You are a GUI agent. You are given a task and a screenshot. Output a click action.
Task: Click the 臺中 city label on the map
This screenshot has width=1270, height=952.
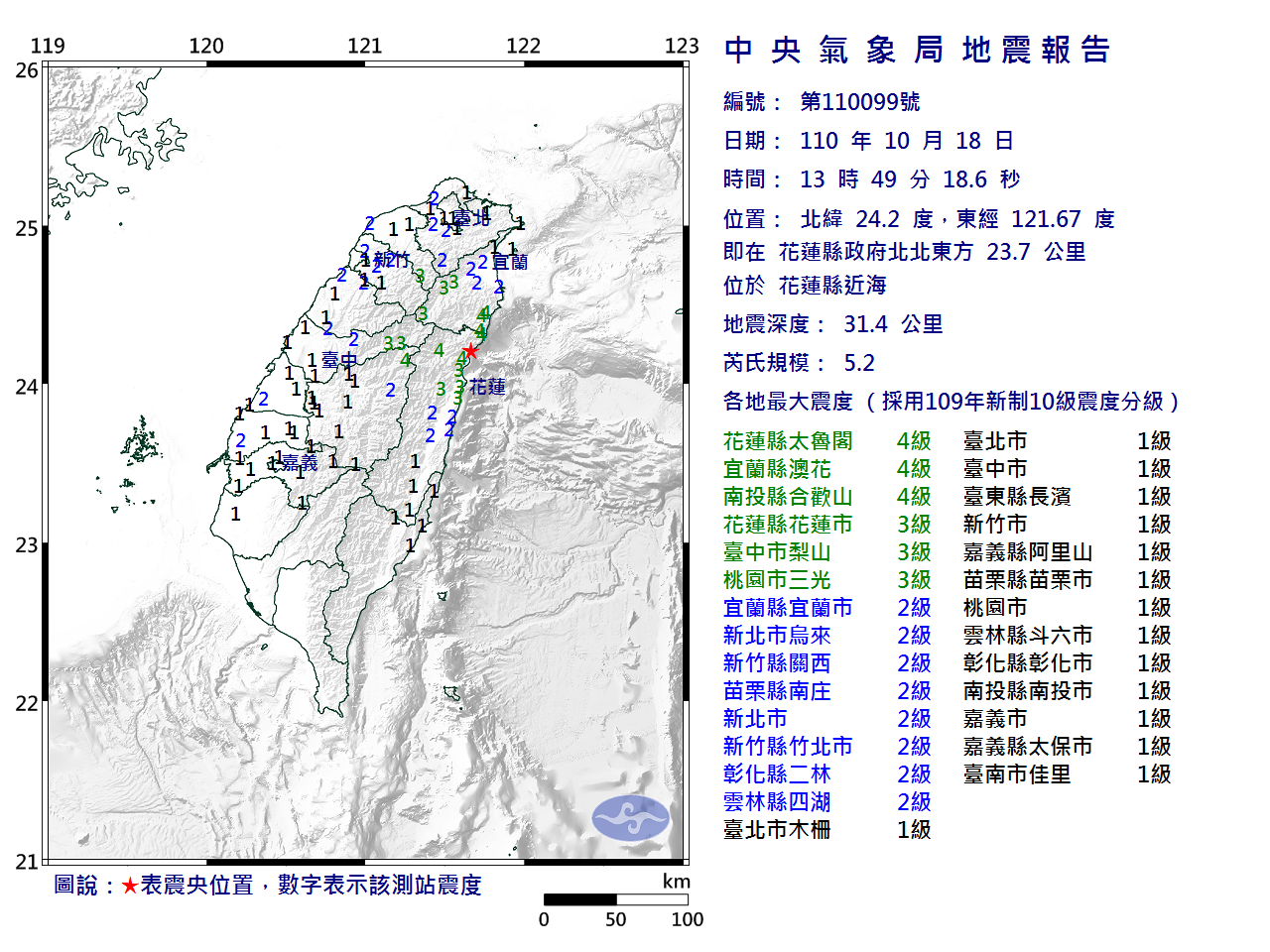click(339, 361)
